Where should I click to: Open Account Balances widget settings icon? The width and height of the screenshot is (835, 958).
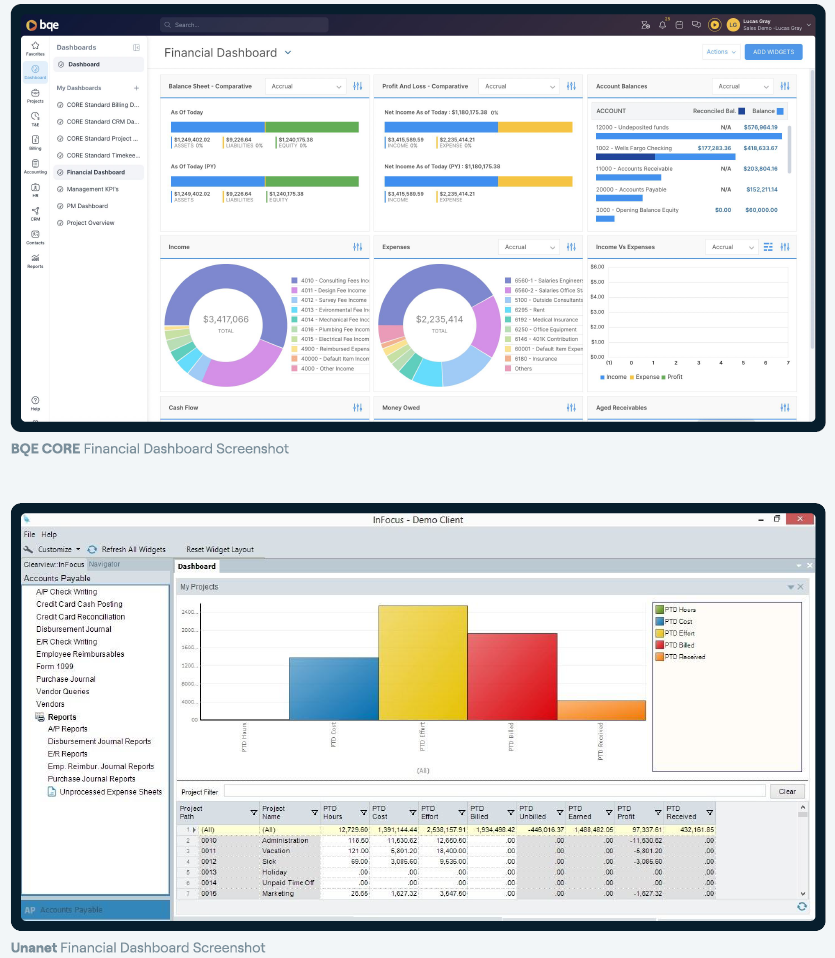click(785, 86)
